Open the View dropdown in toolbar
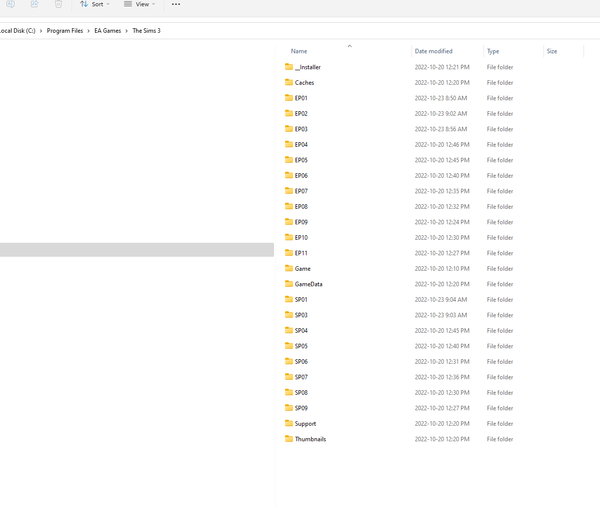Screen dimensions: 600x507 click(140, 4)
